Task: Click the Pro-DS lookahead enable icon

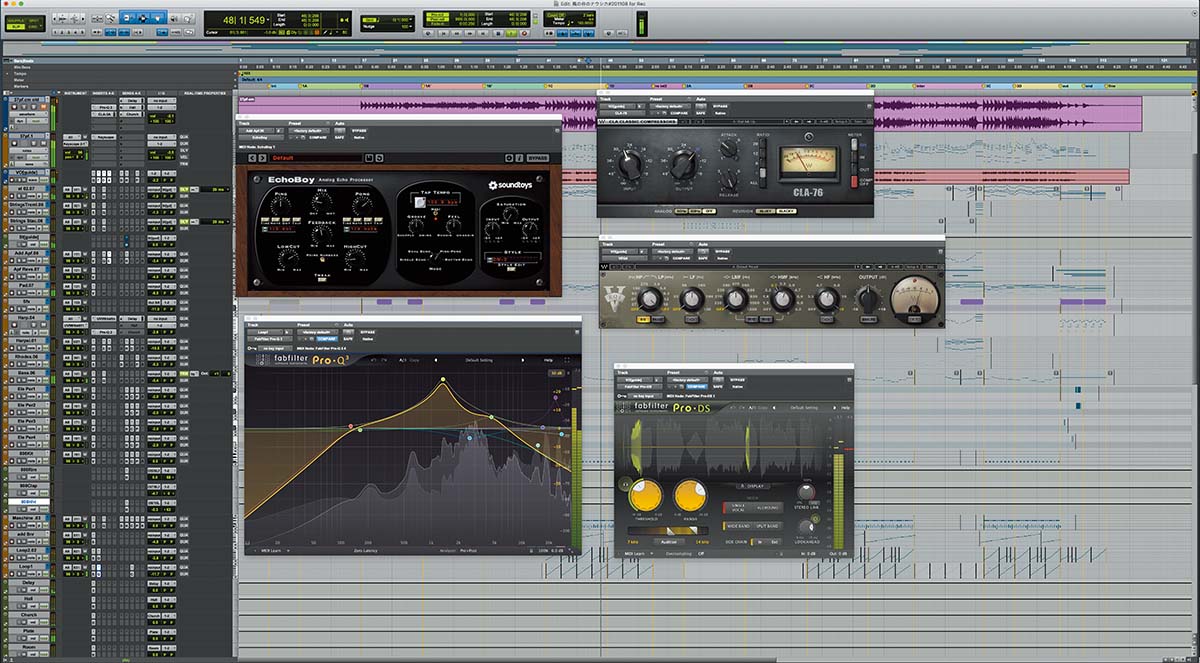Action: [816, 518]
